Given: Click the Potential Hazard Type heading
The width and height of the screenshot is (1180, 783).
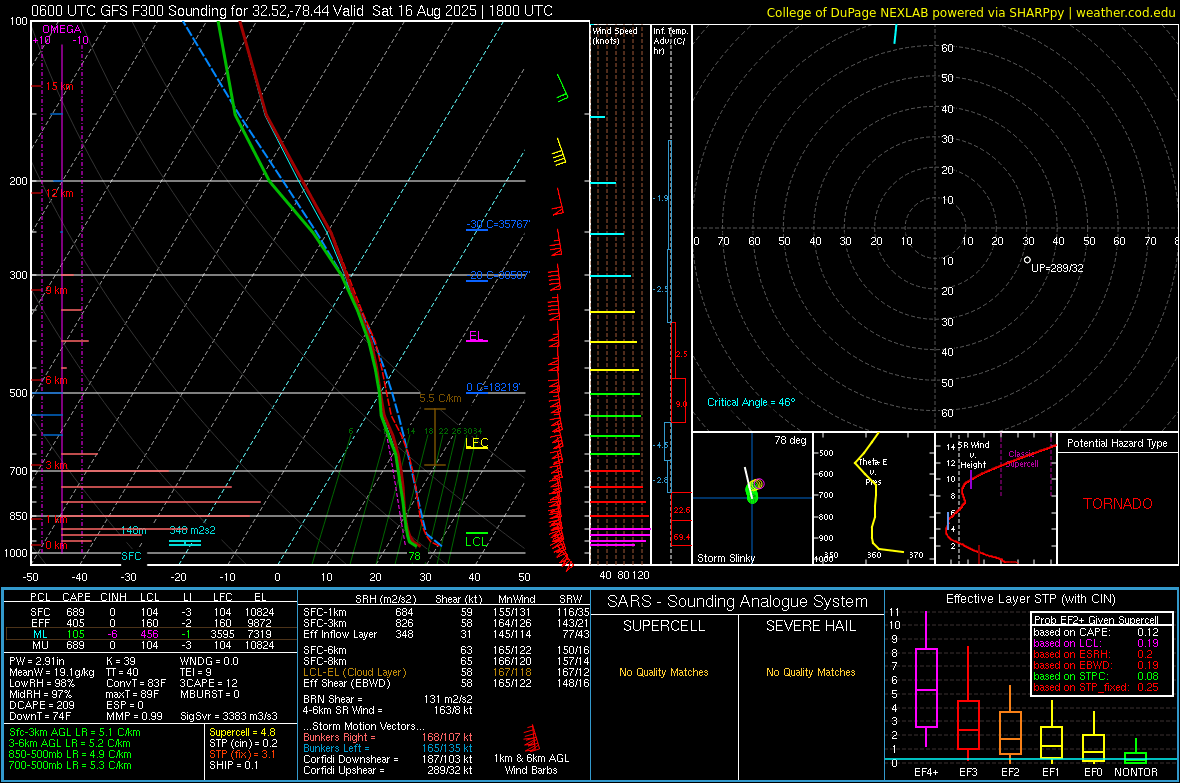Looking at the screenshot, I should pyautogui.click(x=1118, y=443).
